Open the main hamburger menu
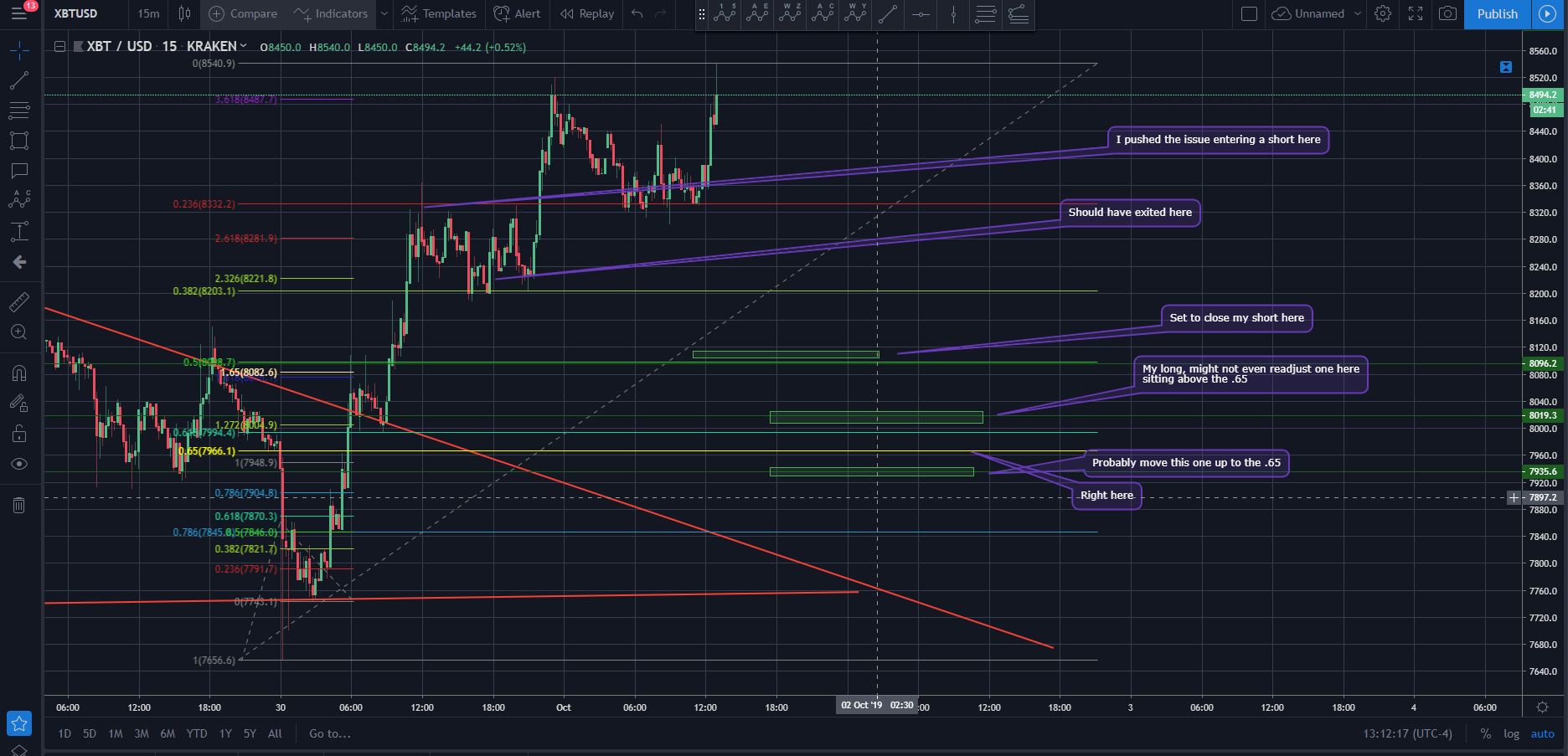This screenshot has height=756, width=1568. 18,13
